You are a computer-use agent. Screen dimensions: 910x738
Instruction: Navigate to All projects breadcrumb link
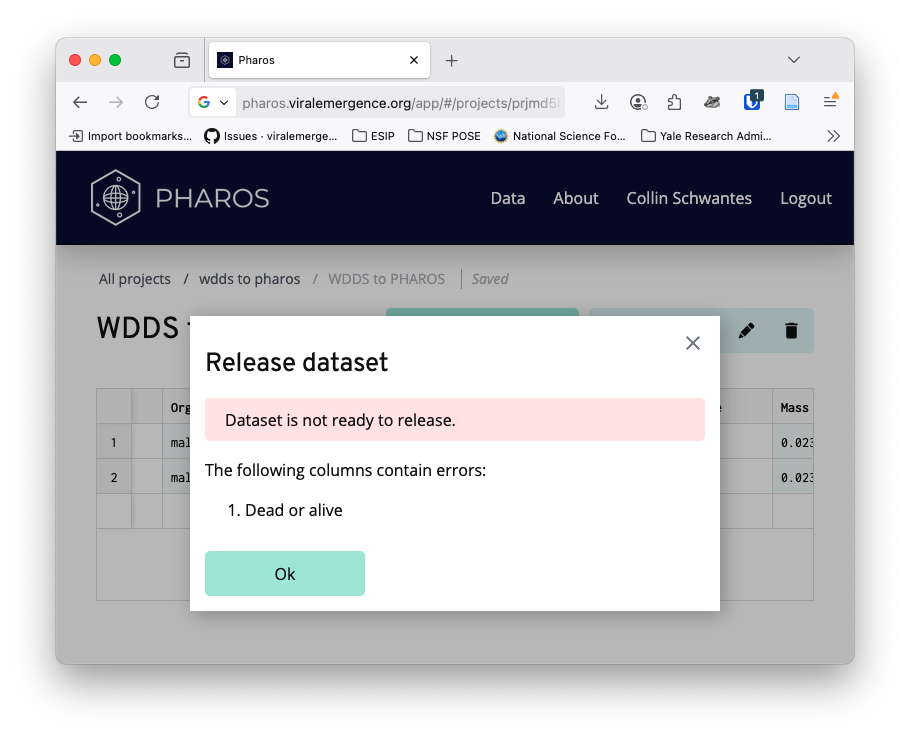click(134, 279)
